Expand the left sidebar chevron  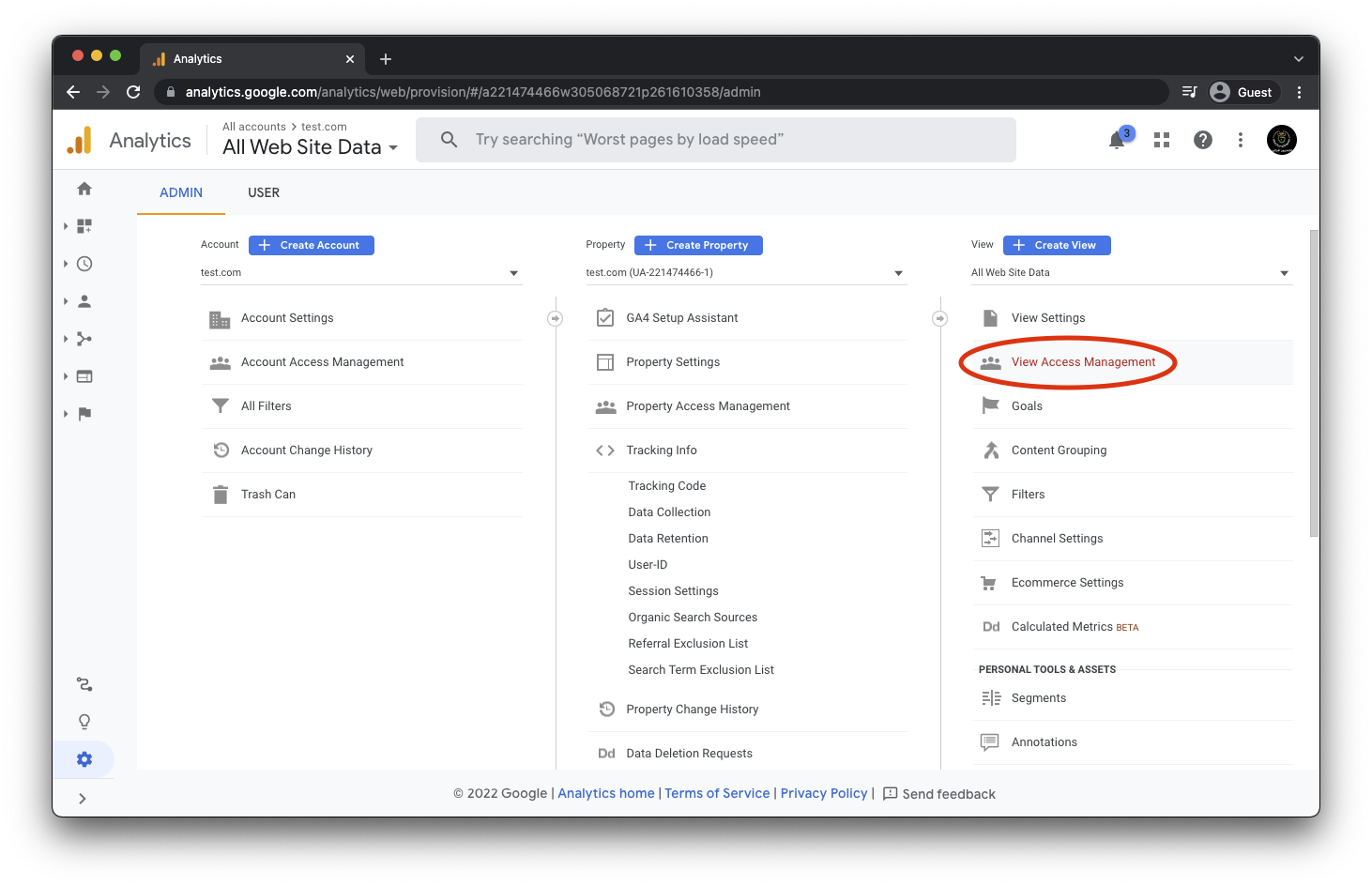point(83,799)
